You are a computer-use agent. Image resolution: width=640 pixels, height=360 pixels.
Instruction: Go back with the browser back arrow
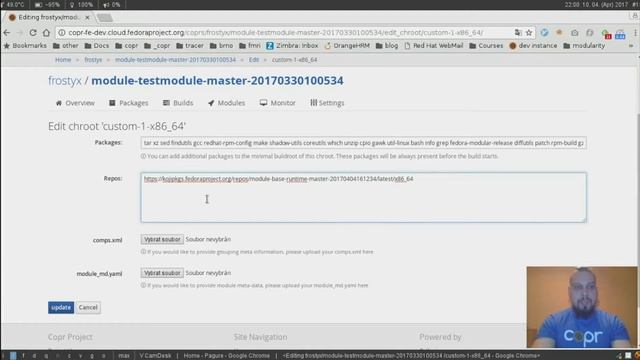coord(7,33)
